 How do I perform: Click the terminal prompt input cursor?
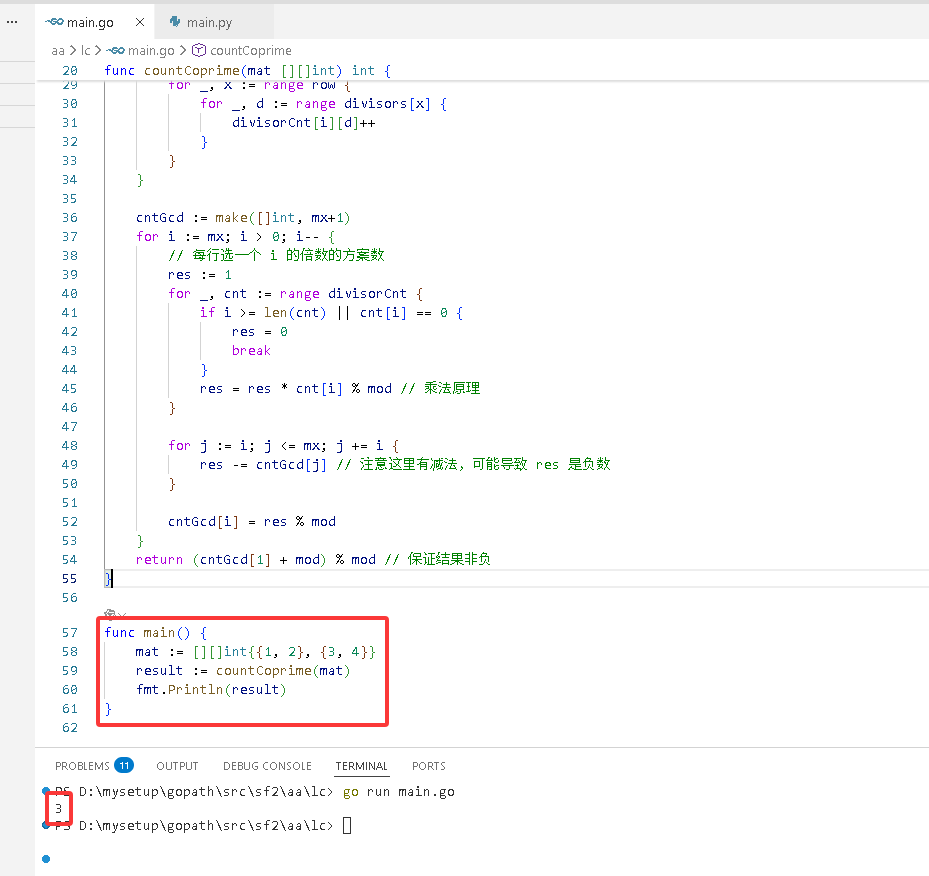tap(347, 825)
